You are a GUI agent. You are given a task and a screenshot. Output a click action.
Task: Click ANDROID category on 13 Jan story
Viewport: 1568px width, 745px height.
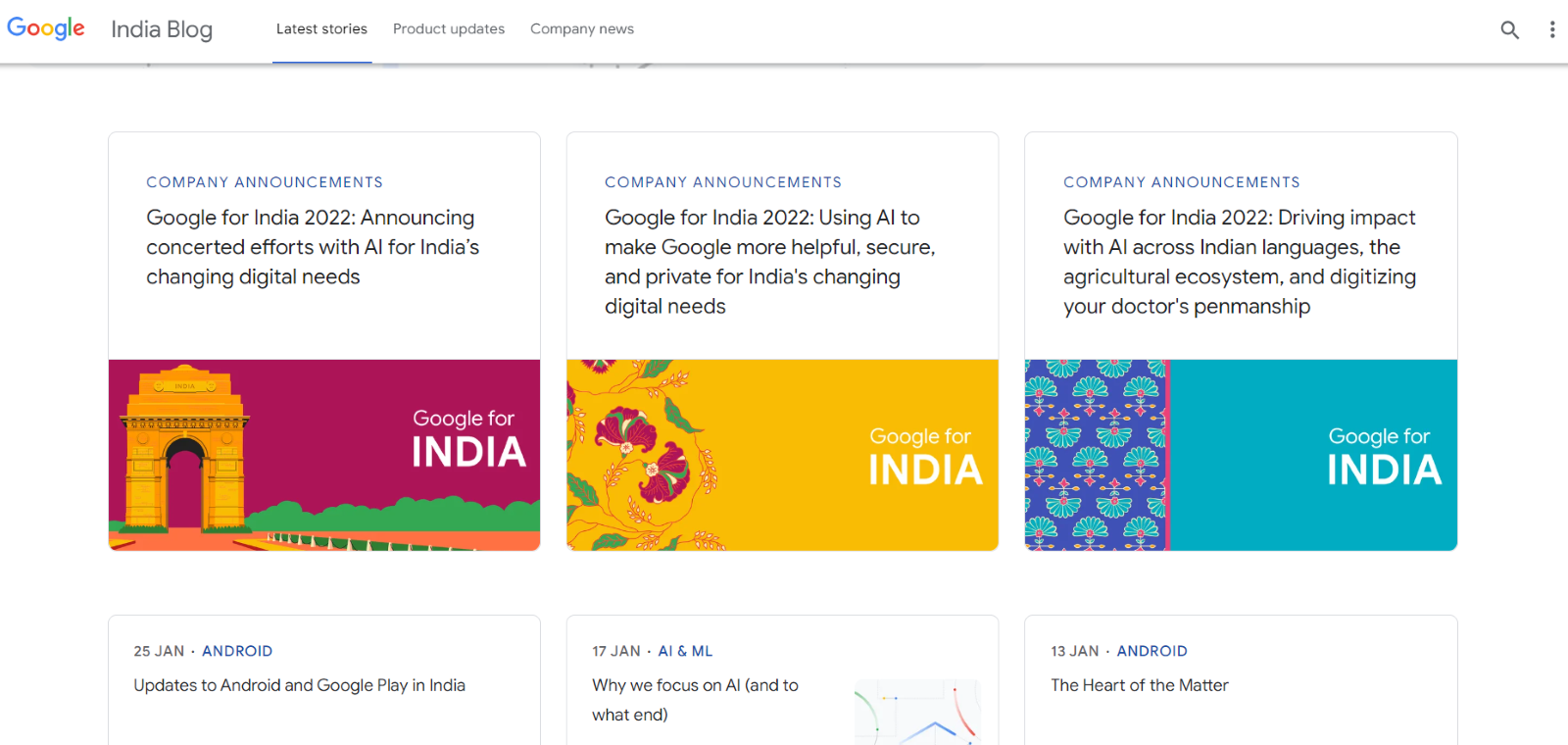point(1152,651)
